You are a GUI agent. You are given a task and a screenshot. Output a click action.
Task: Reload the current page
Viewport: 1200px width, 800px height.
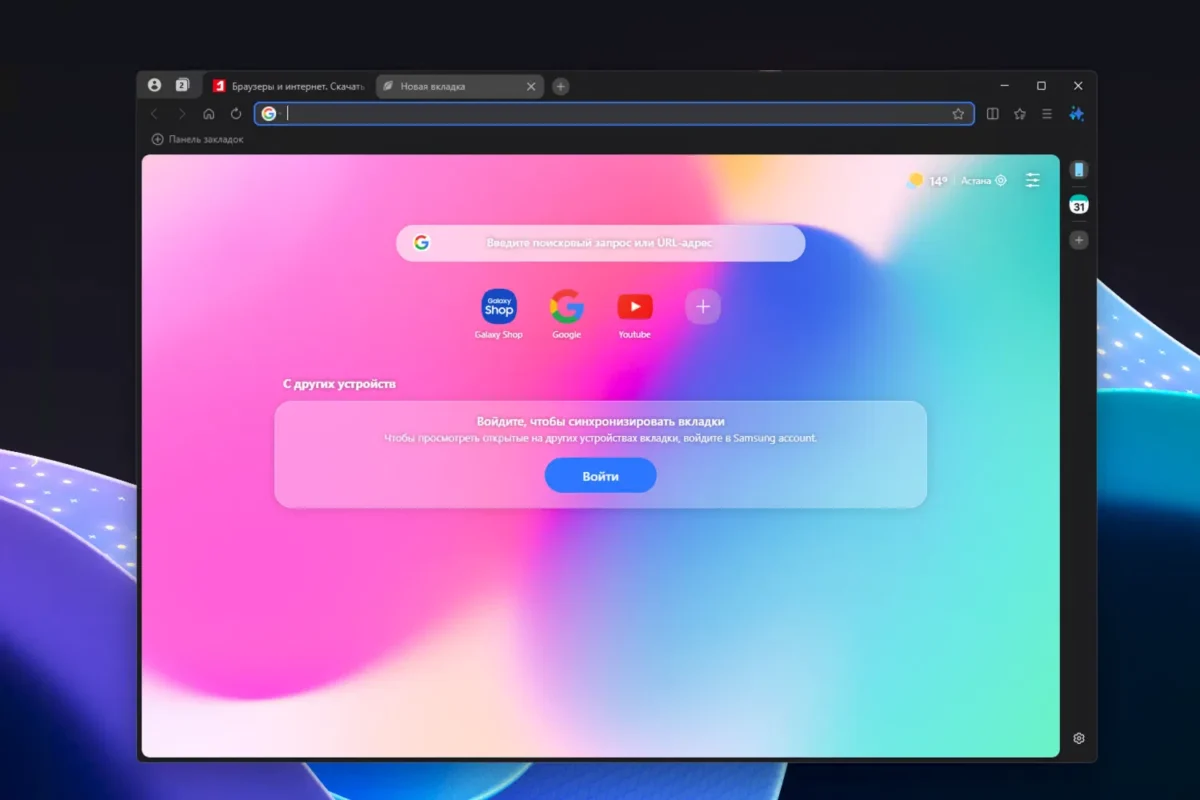click(x=235, y=114)
